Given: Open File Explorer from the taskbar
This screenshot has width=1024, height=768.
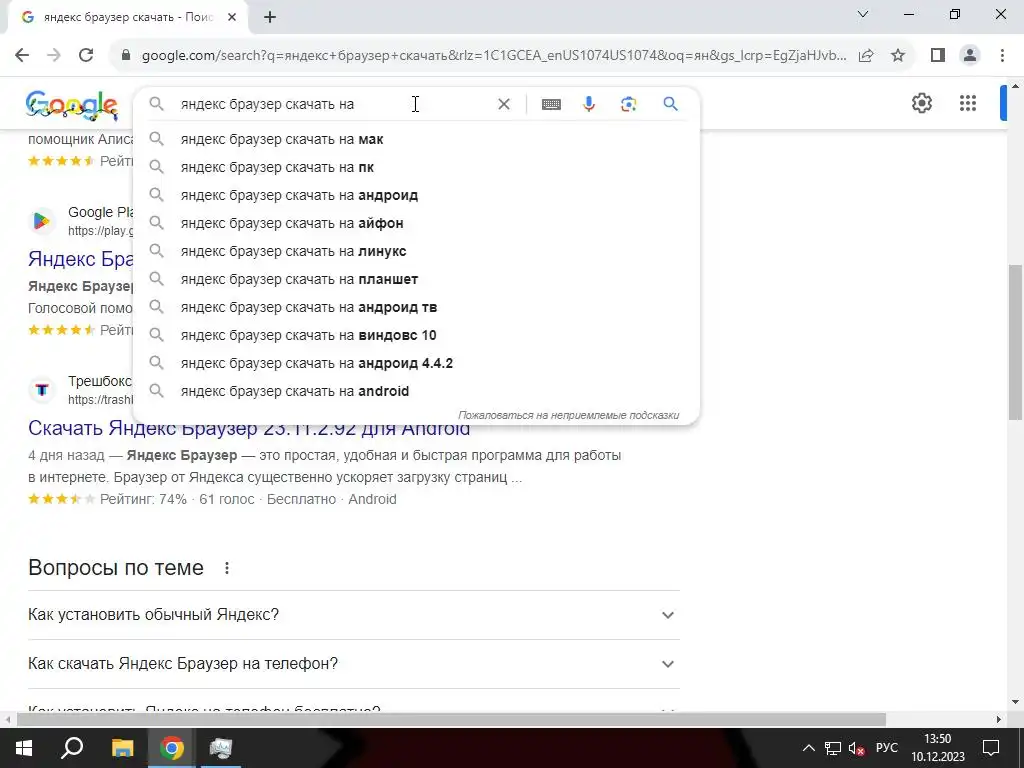Looking at the screenshot, I should pos(122,748).
